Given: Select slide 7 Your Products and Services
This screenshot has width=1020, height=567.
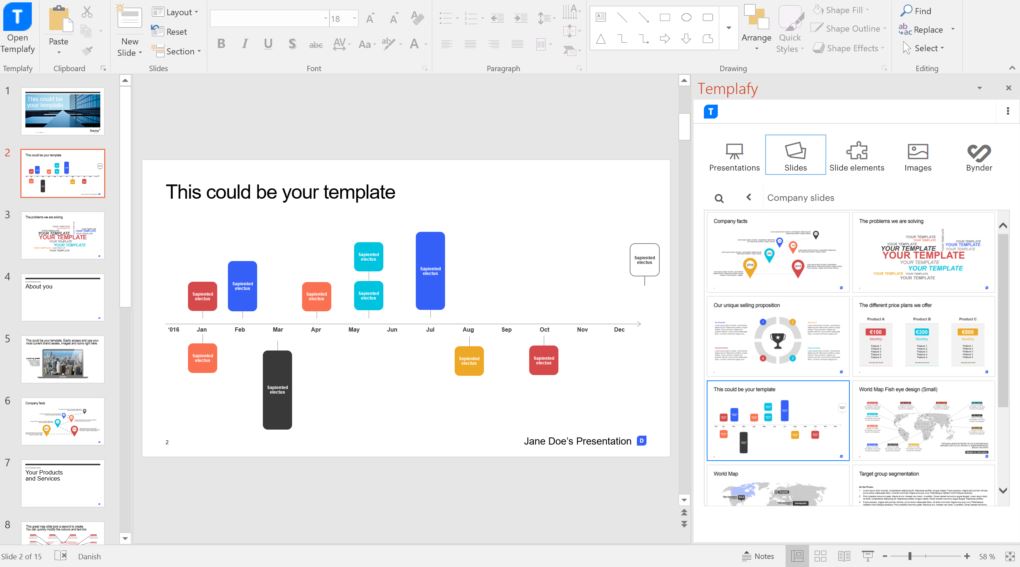Looking at the screenshot, I should pos(62,483).
